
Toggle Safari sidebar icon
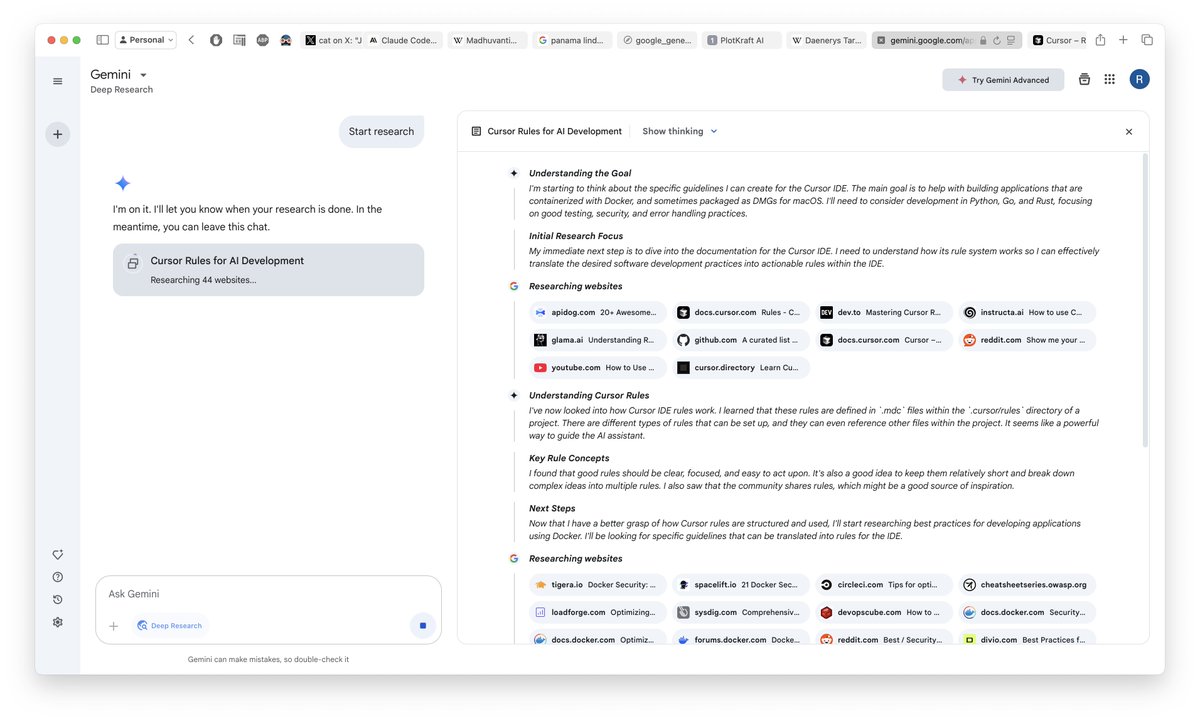tap(102, 40)
